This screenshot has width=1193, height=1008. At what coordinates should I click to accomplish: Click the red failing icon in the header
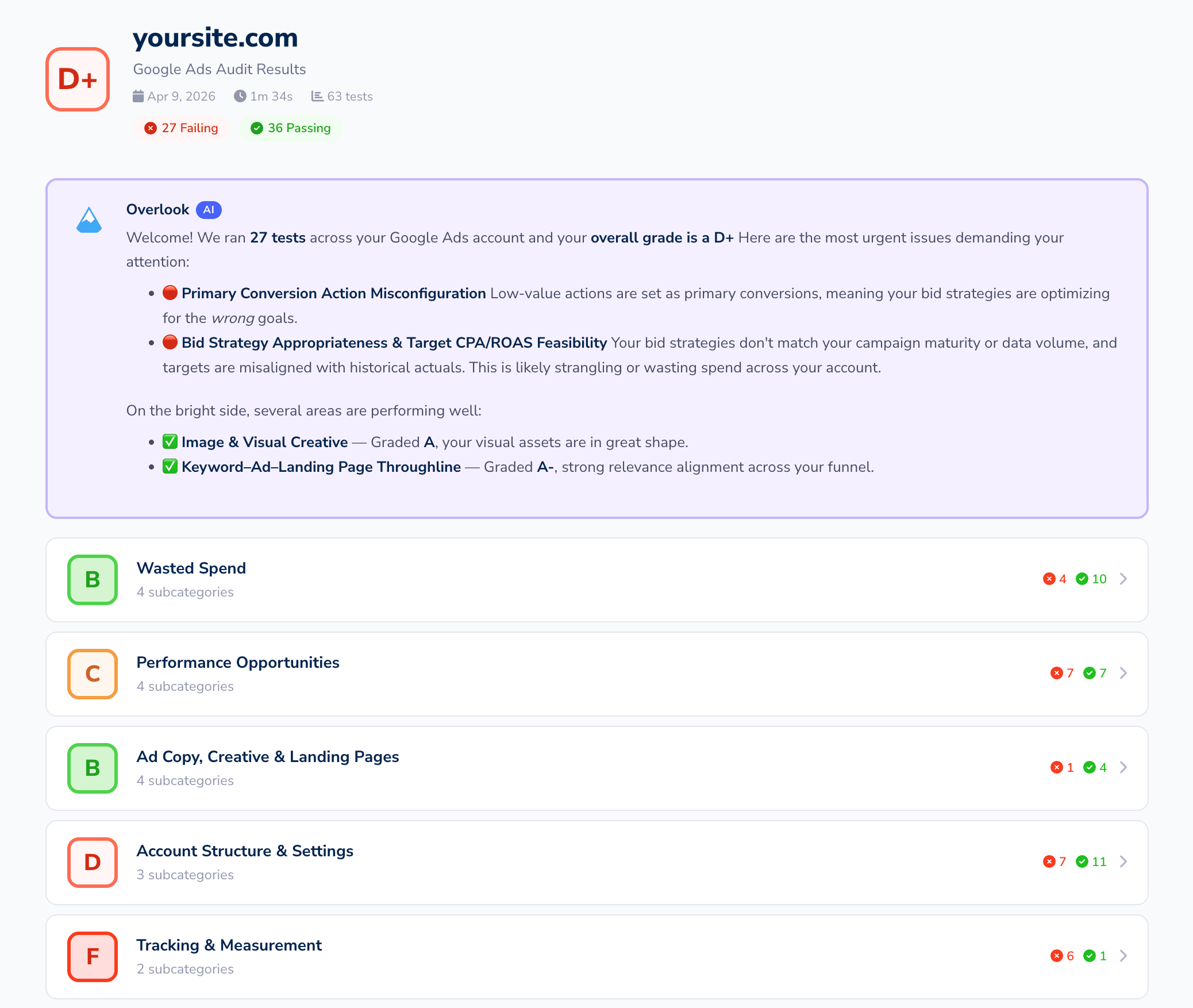pyautogui.click(x=151, y=128)
